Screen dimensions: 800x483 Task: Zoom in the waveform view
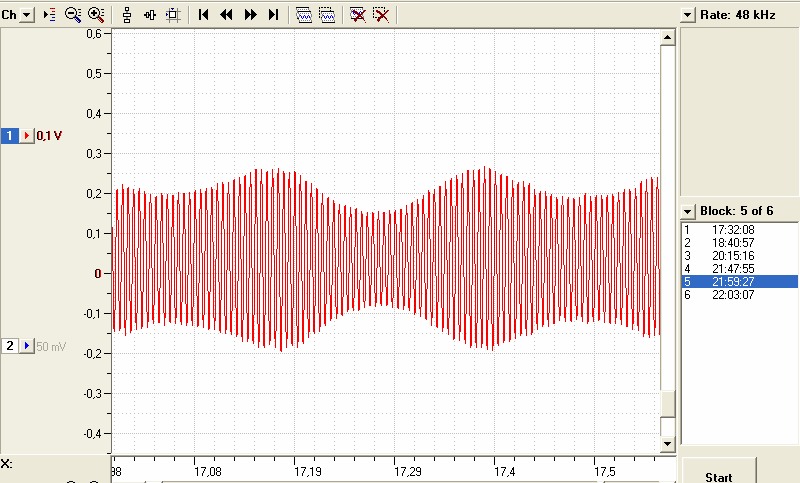[x=96, y=15]
